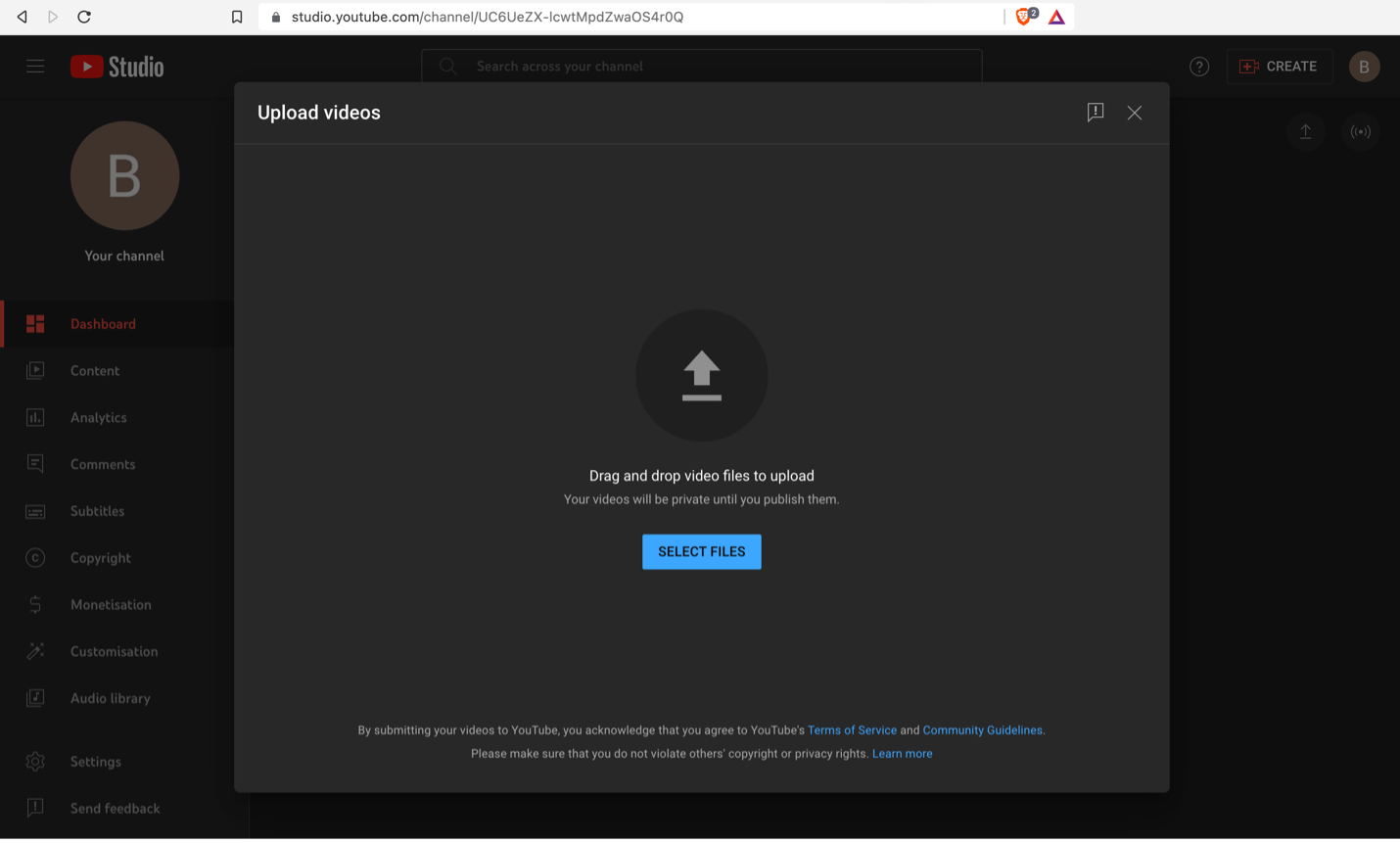1400x843 pixels.
Task: Open the CREATE dropdown button
Action: click(x=1279, y=67)
